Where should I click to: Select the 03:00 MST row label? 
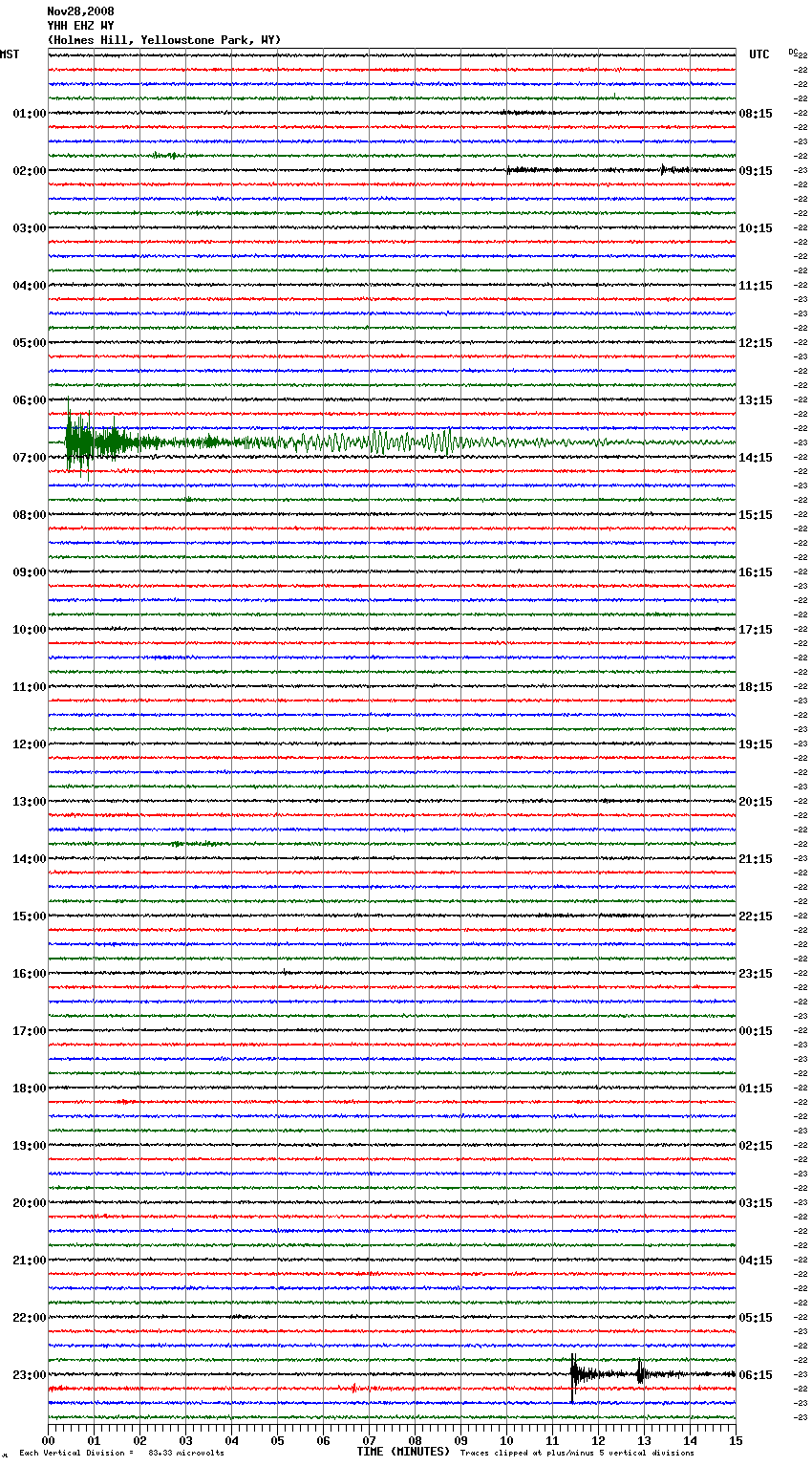click(30, 228)
